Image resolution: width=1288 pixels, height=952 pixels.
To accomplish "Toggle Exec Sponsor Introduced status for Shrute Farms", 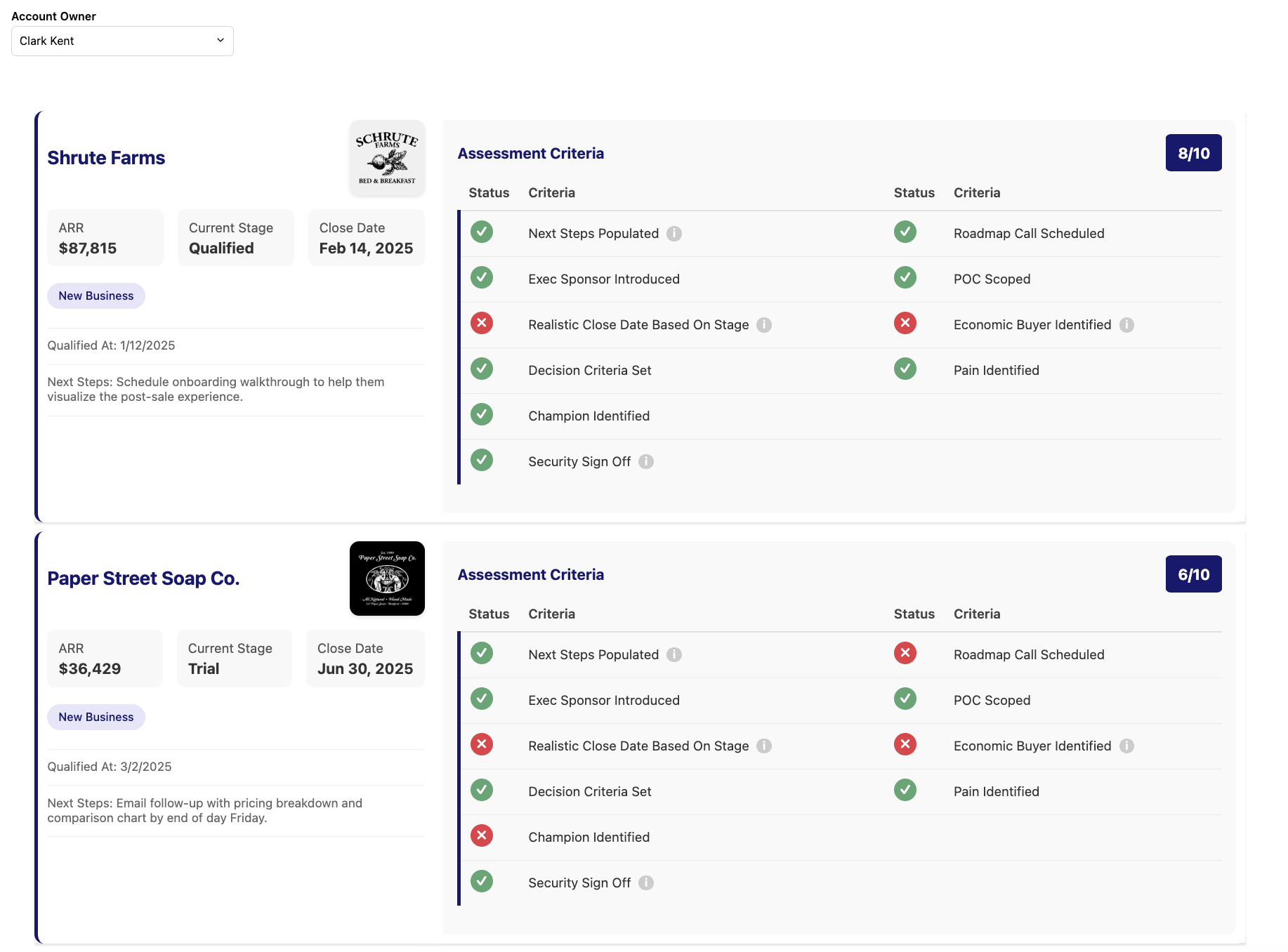I will [x=482, y=277].
